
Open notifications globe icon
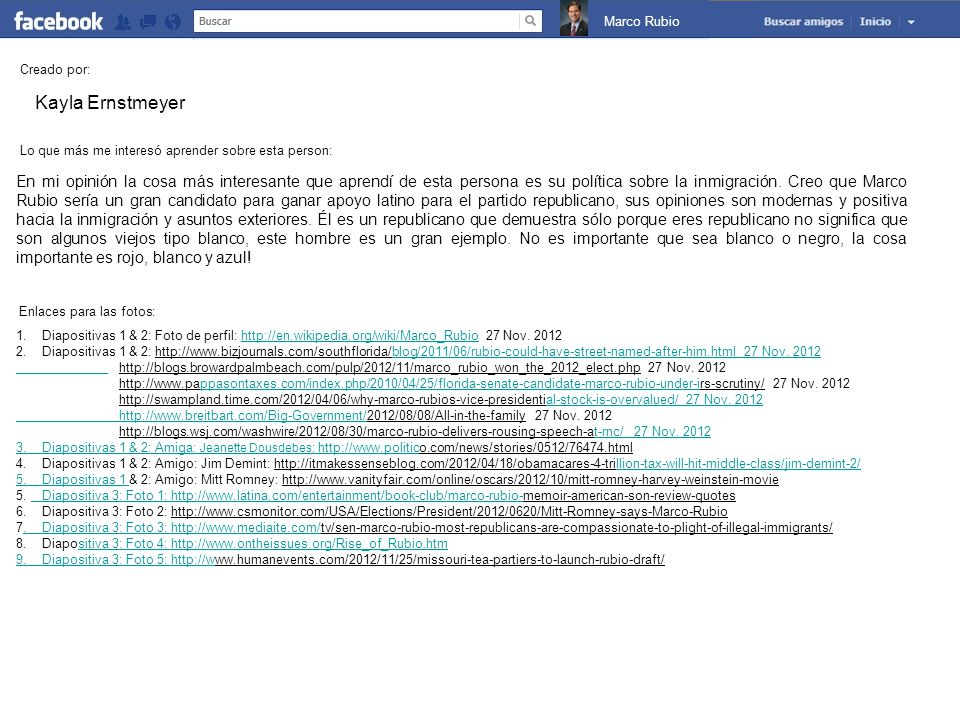[x=173, y=23]
